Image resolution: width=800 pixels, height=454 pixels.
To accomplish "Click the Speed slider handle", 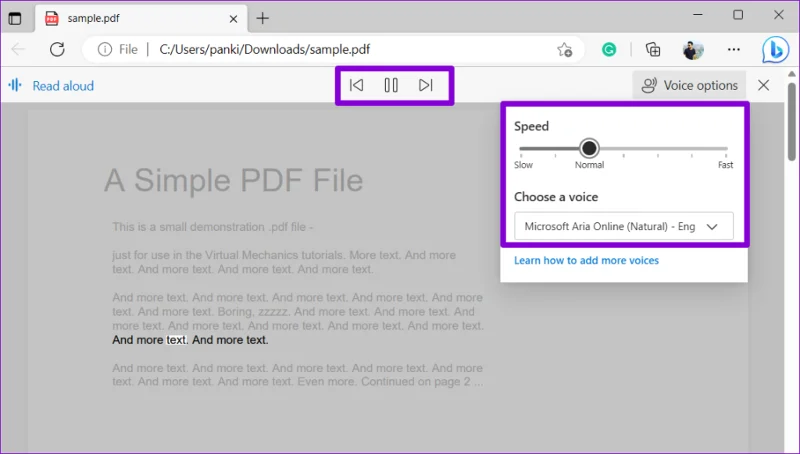I will (589, 148).
